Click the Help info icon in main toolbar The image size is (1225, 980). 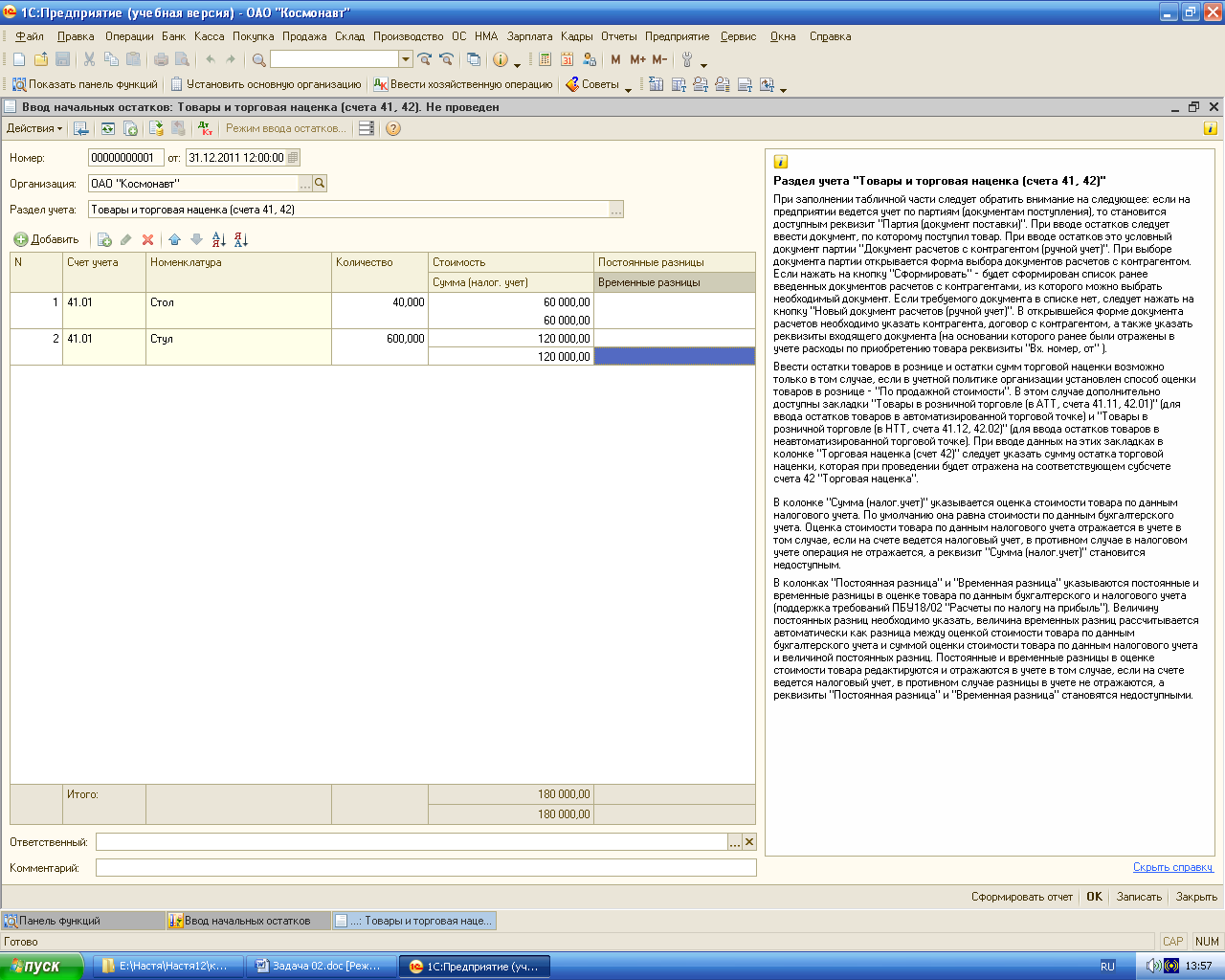pos(501,59)
